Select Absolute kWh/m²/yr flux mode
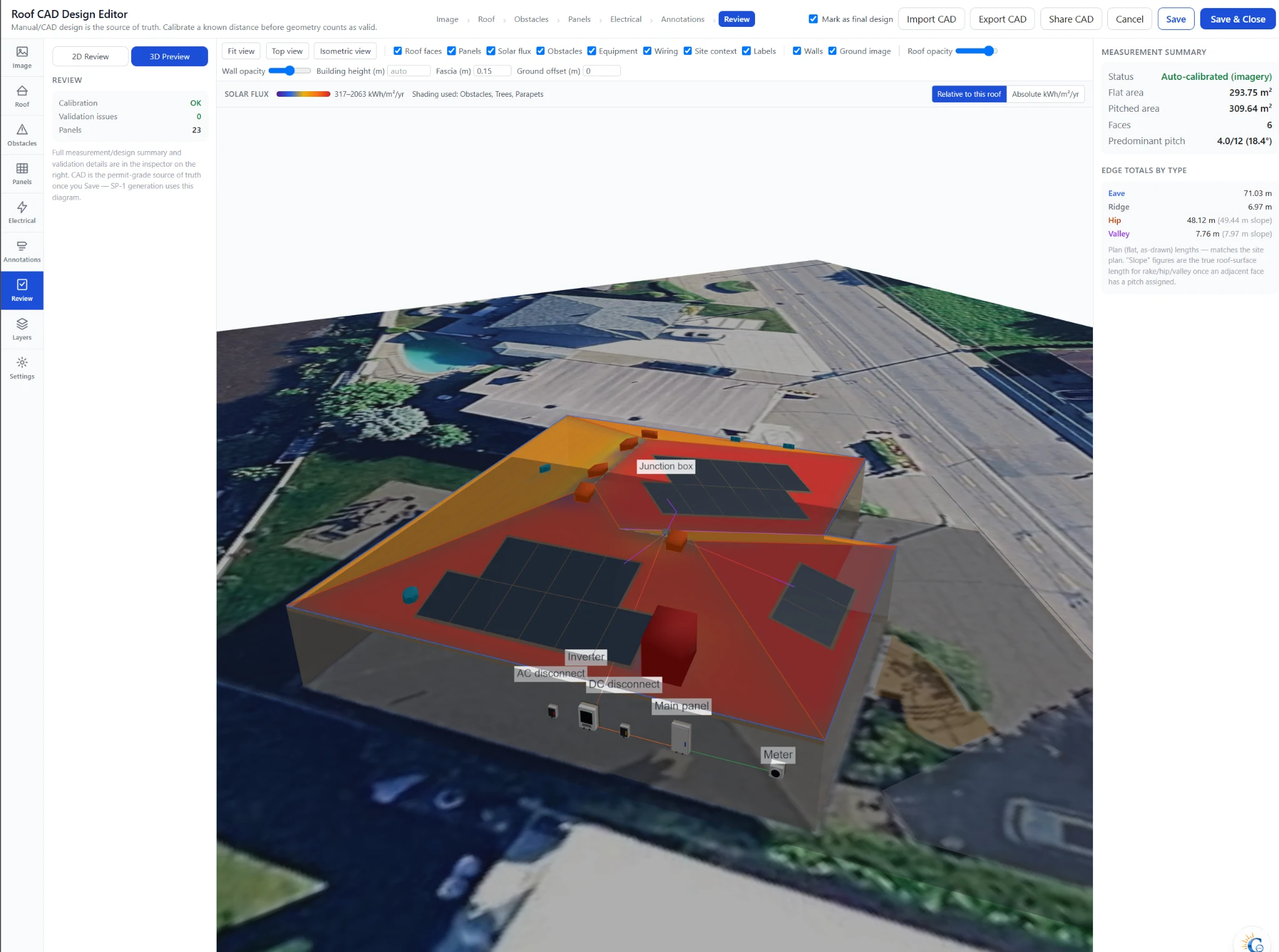The width and height of the screenshot is (1279, 952). coord(1045,94)
